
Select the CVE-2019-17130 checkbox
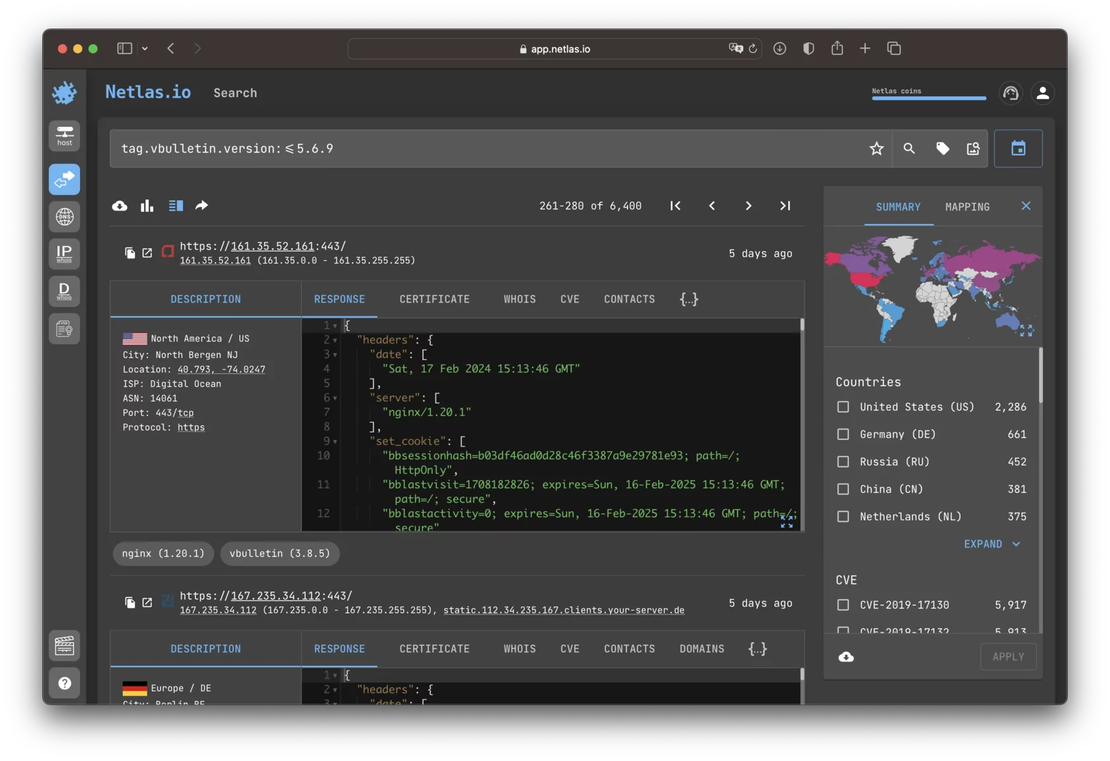[x=843, y=604]
